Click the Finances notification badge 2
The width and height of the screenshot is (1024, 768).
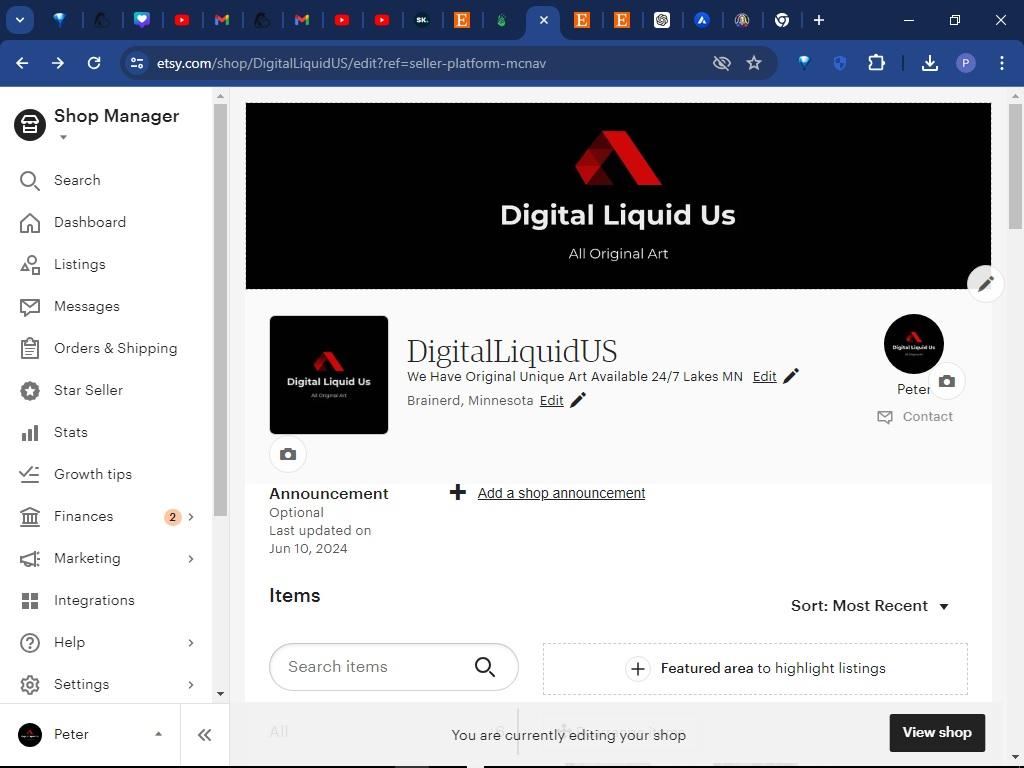coord(172,517)
